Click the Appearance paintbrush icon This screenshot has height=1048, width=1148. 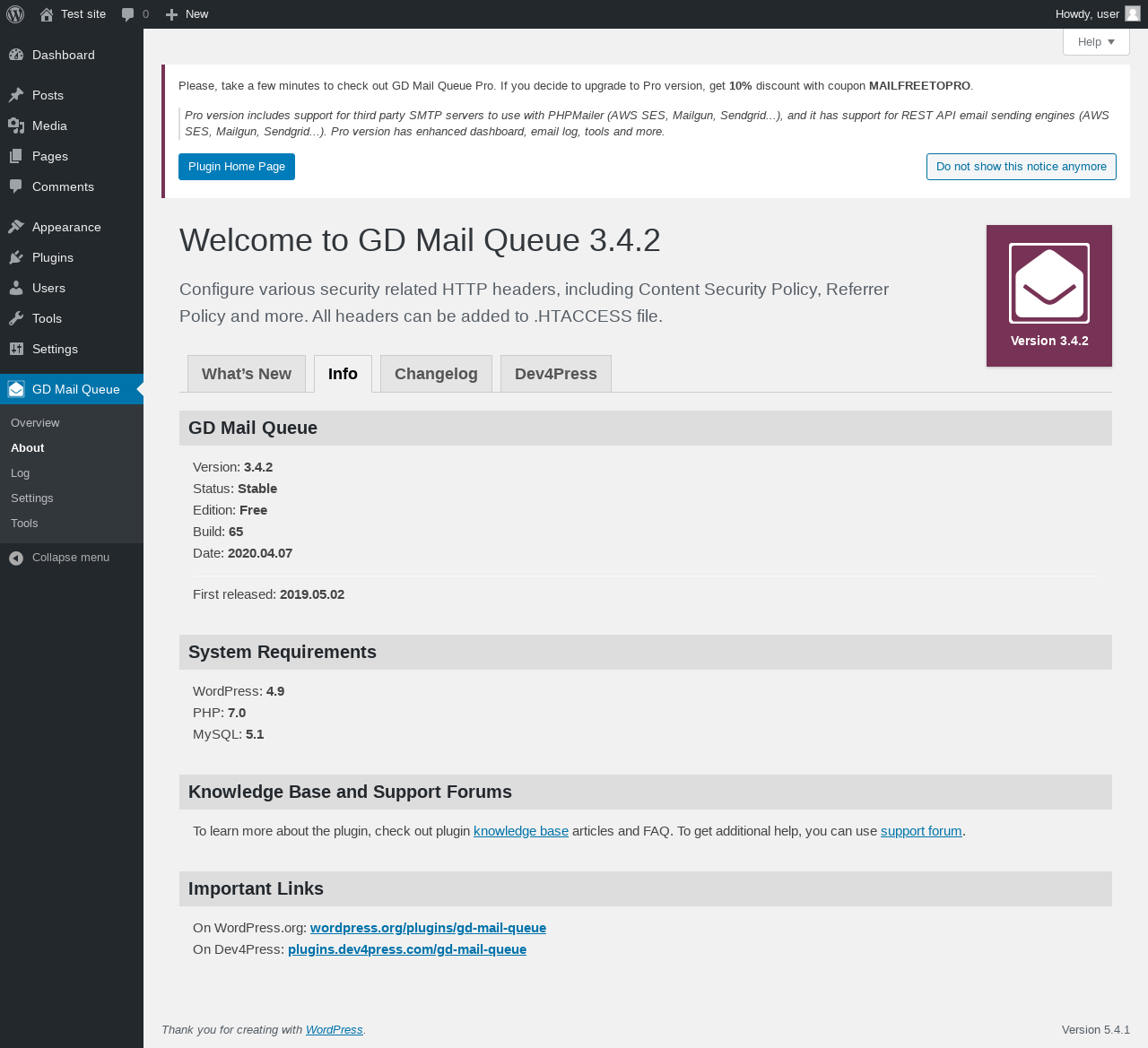16,227
